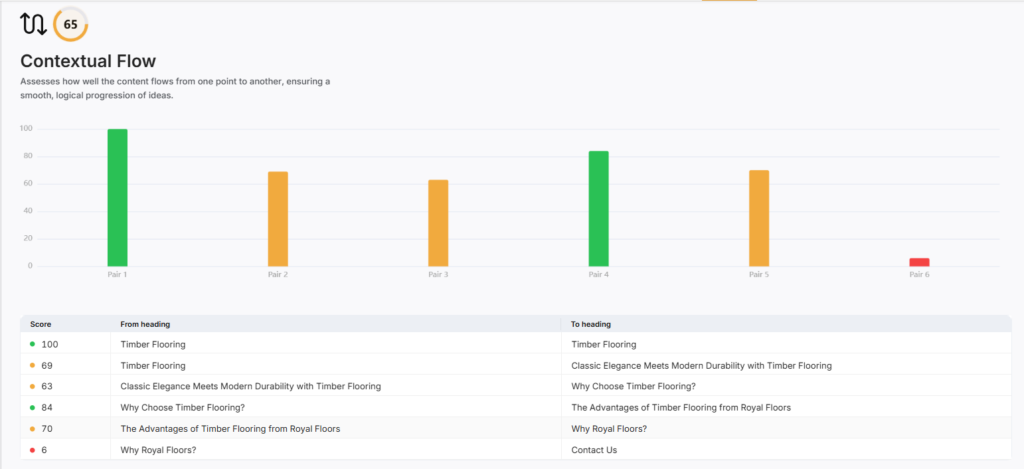Click the red dot beside score 6

point(33,449)
